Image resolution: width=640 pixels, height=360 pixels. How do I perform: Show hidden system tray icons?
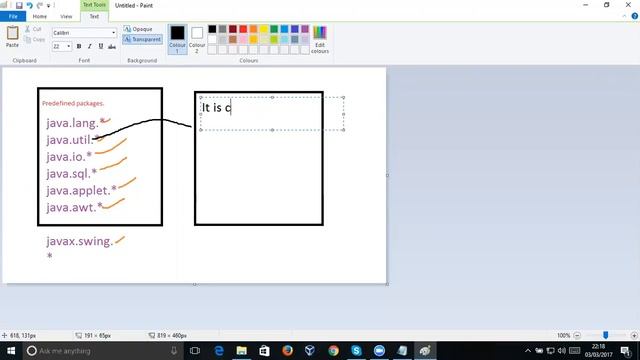528,351
